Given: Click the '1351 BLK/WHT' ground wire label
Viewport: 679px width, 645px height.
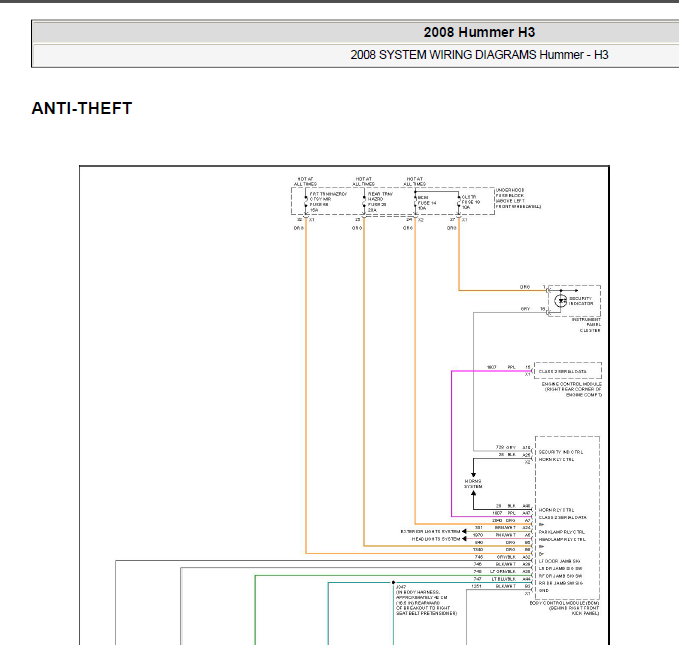Looking at the screenshot, I should 494,586.
